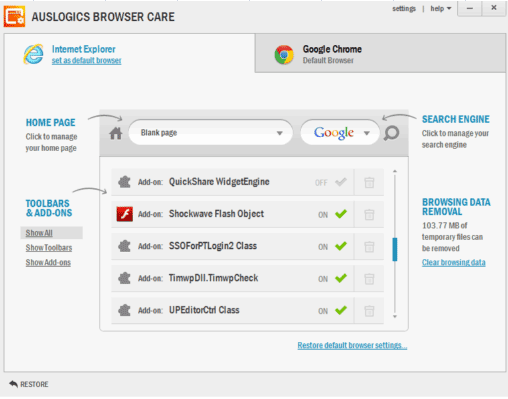Delete TimwpDll.TimwpCheck with trash icon
Image resolution: width=508 pixels, height=399 pixels.
pyautogui.click(x=369, y=279)
